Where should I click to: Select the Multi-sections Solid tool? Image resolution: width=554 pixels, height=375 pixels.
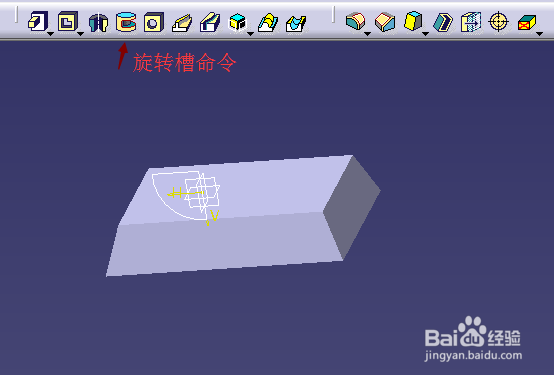coord(268,23)
